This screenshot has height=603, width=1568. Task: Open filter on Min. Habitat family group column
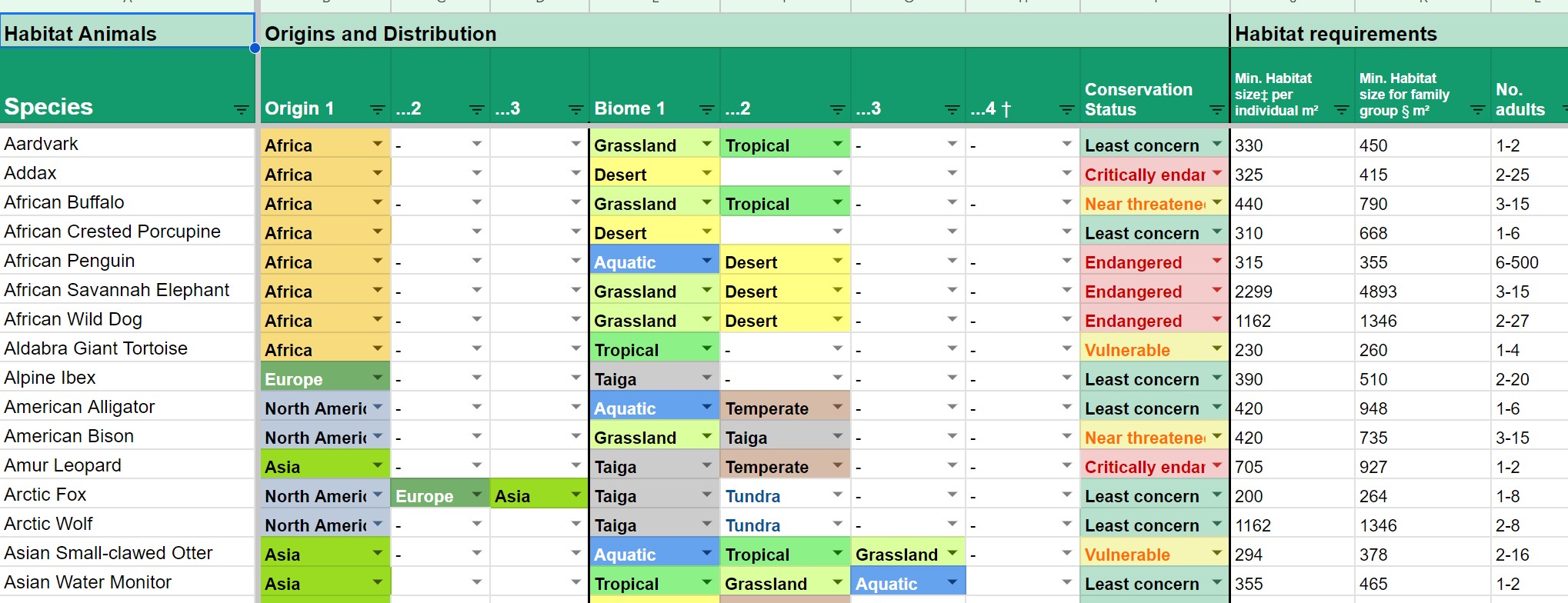[x=1478, y=110]
